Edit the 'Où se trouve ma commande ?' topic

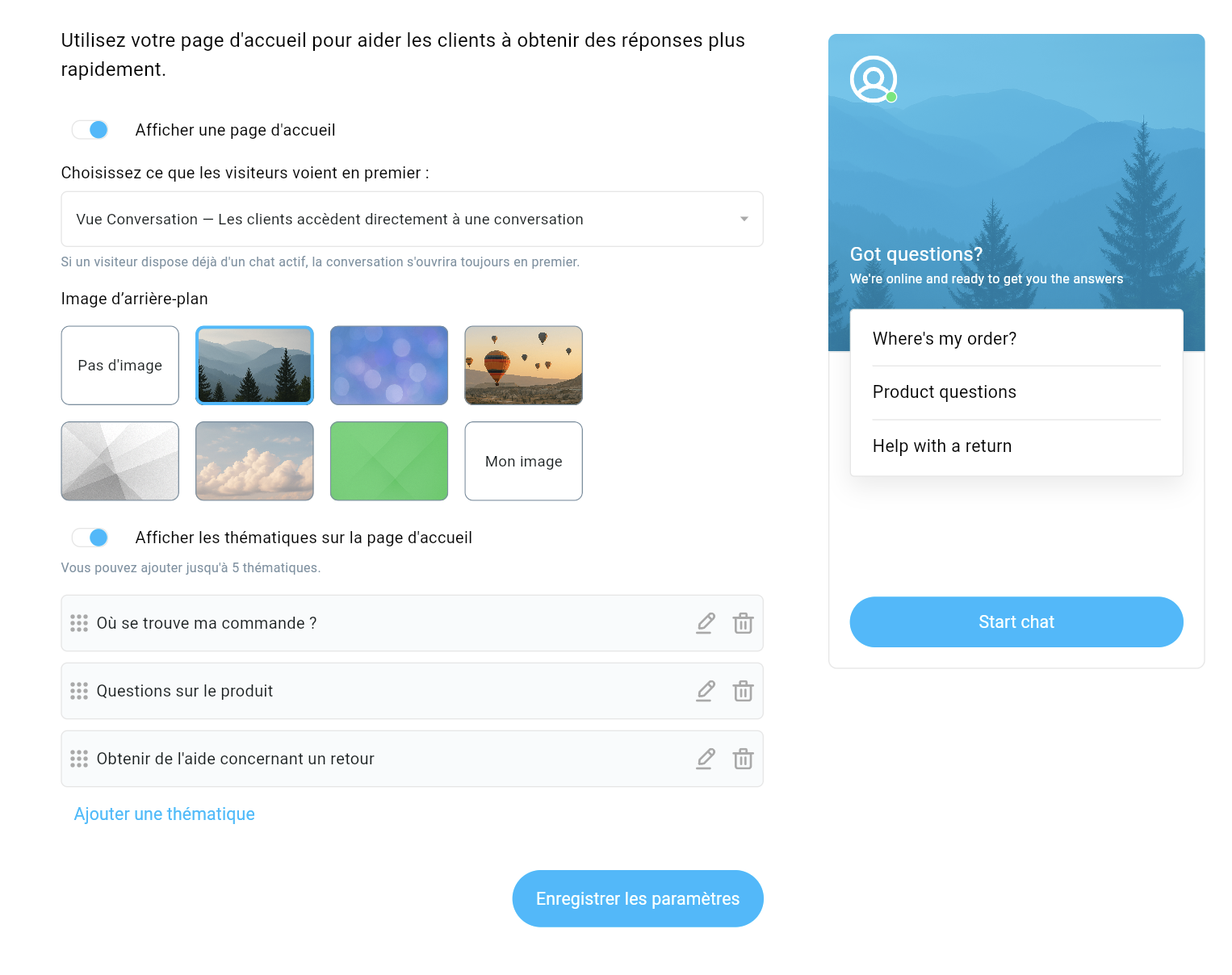(x=706, y=623)
